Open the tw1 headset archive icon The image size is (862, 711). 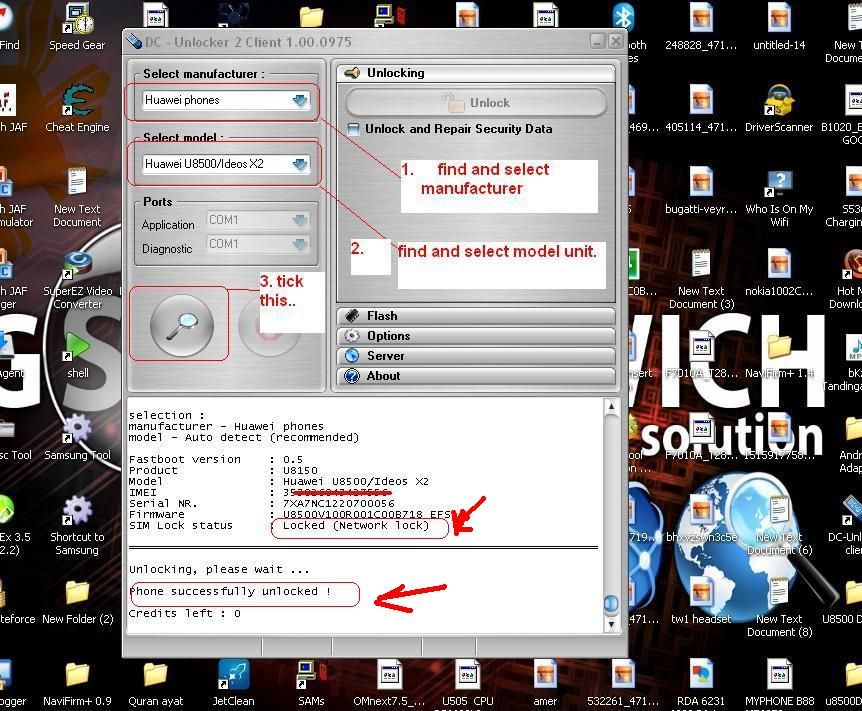click(701, 602)
